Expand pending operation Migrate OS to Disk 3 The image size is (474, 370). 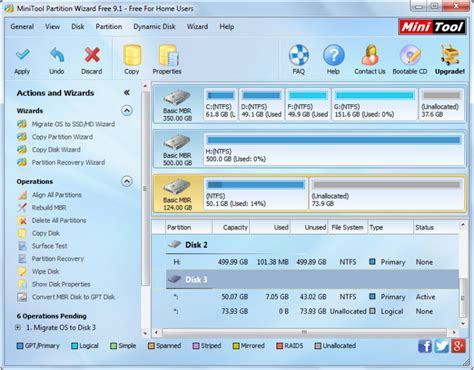pyautogui.click(x=18, y=327)
